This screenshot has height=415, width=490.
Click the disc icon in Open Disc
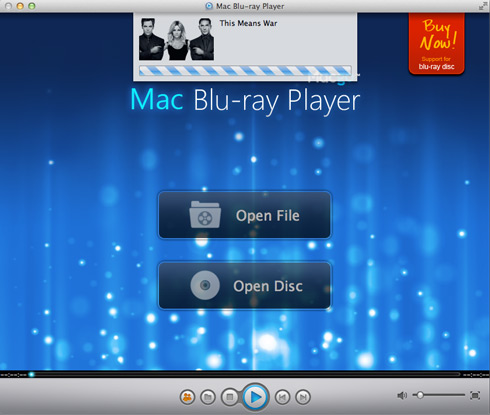205,285
